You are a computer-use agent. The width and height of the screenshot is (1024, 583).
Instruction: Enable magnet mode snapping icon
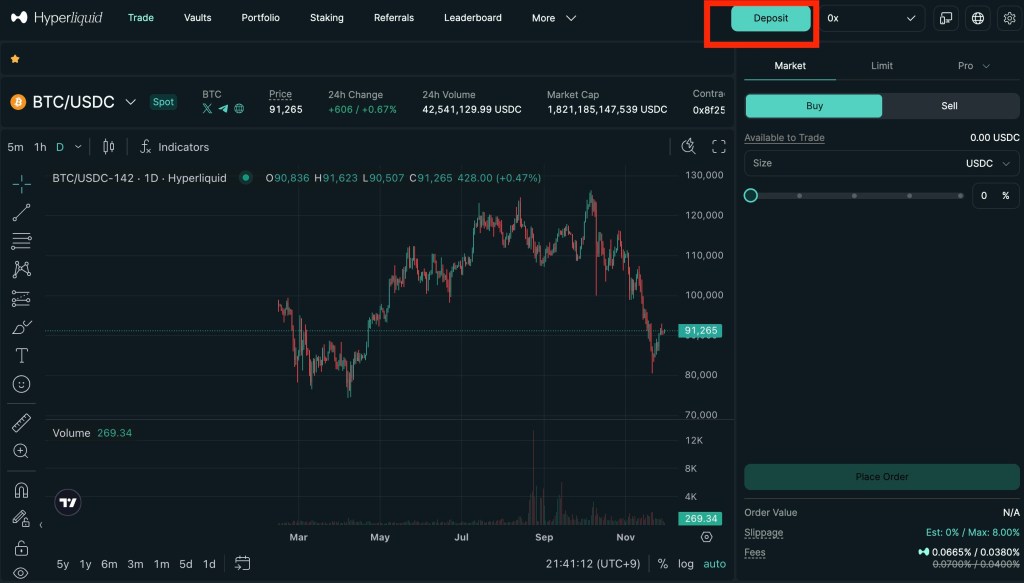click(21, 490)
